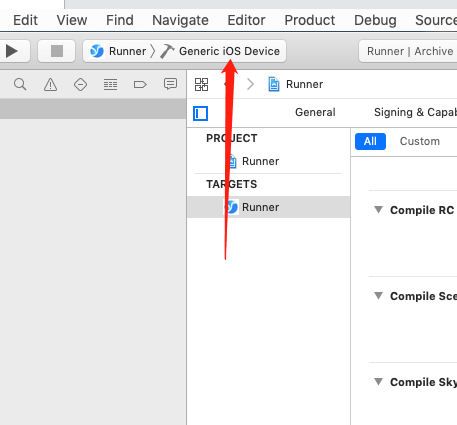Switch to Custom build settings filter

(420, 141)
